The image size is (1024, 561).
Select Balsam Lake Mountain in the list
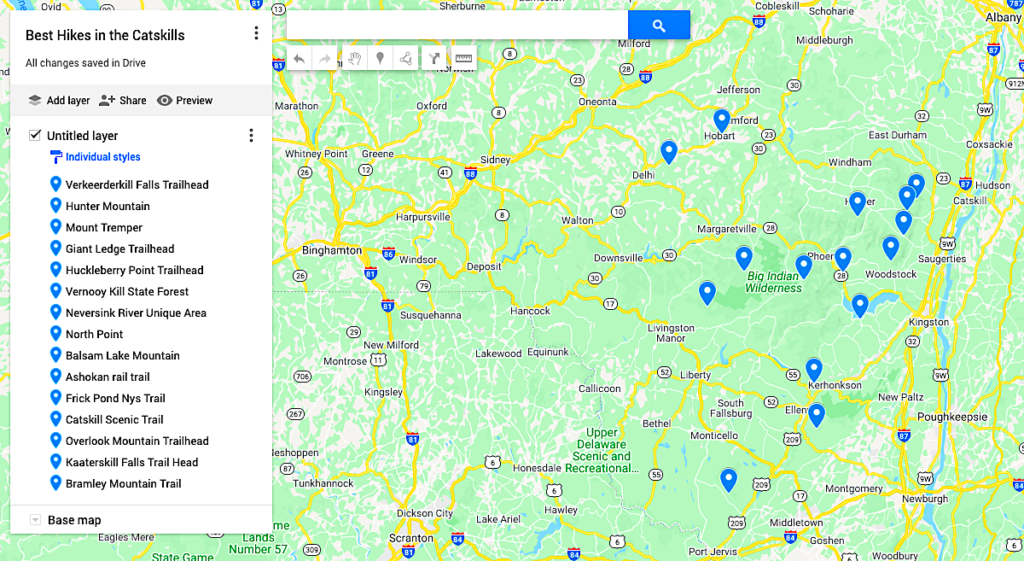coord(122,356)
